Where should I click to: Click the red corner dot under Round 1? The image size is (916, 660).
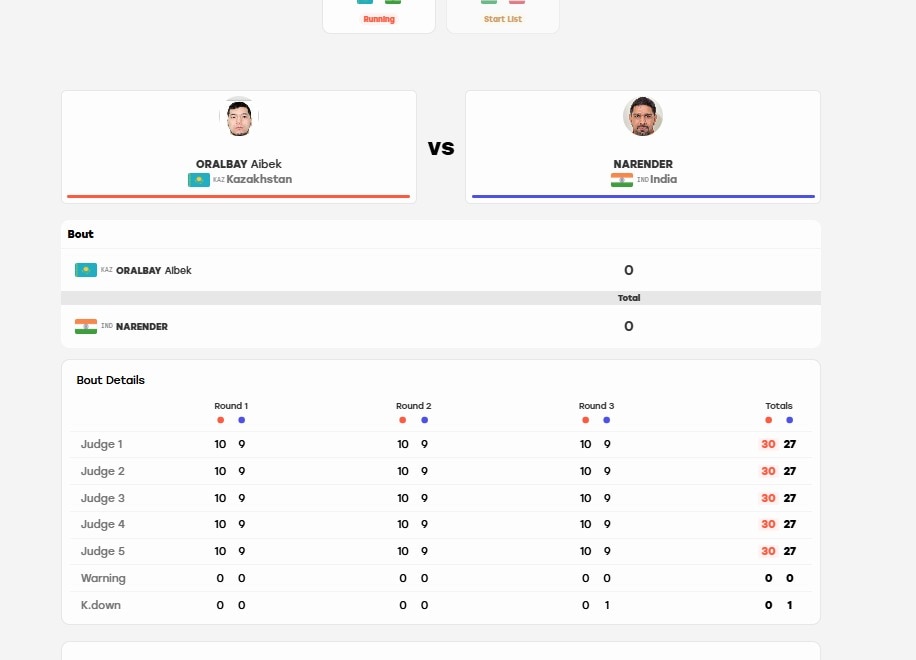tap(220, 420)
